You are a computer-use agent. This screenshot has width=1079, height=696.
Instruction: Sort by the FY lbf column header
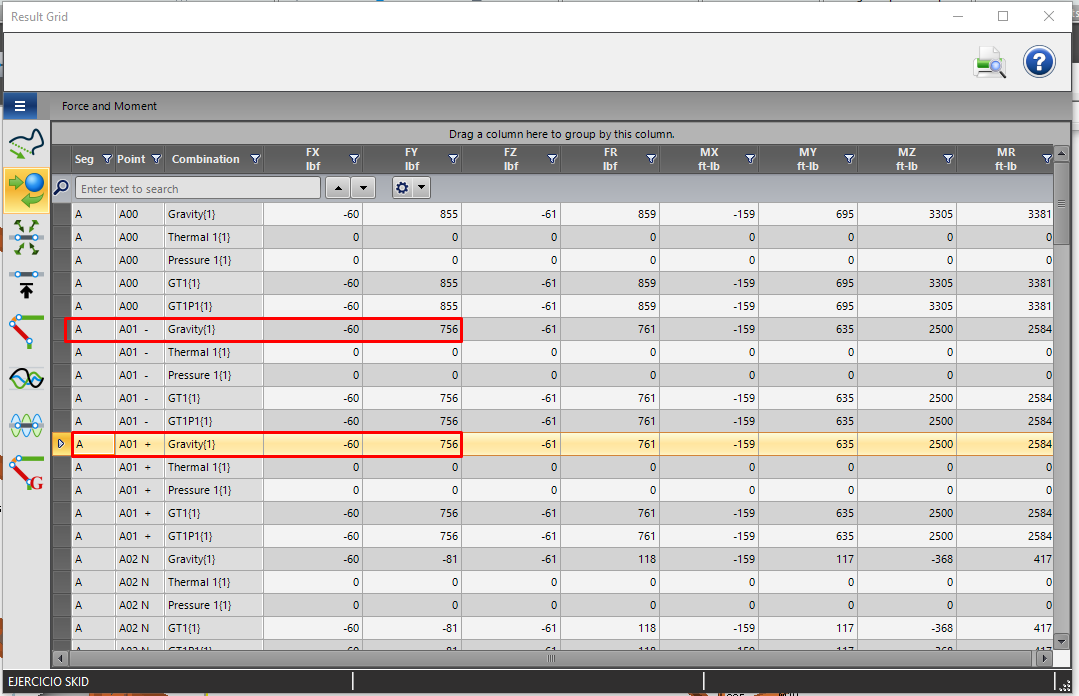click(x=412, y=159)
